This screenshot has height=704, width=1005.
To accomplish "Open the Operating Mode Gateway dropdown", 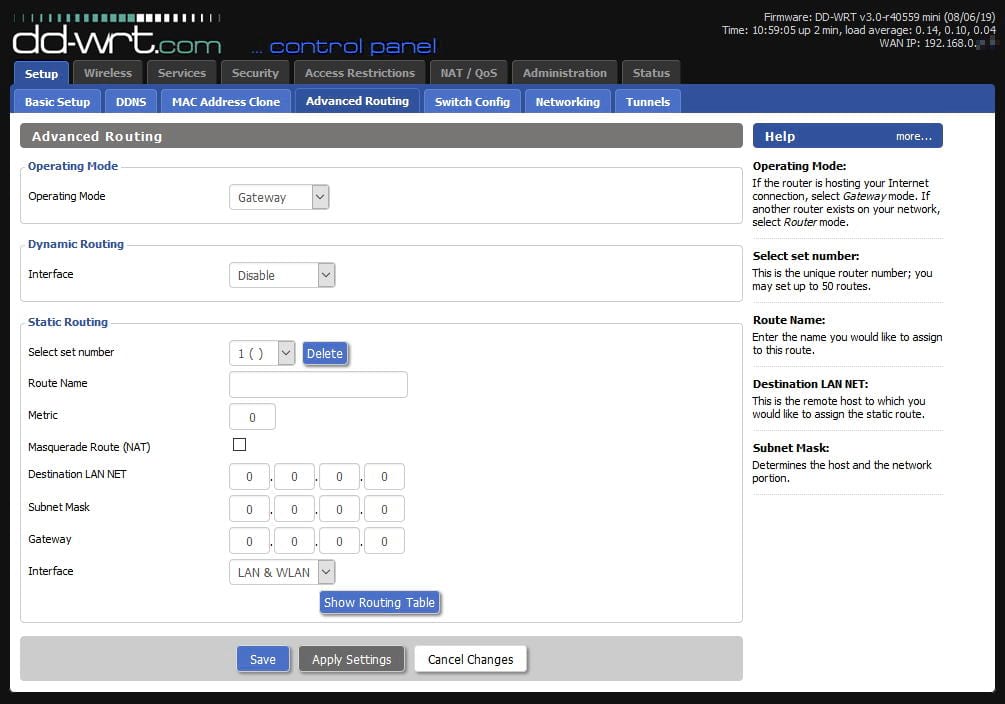I will 279,197.
